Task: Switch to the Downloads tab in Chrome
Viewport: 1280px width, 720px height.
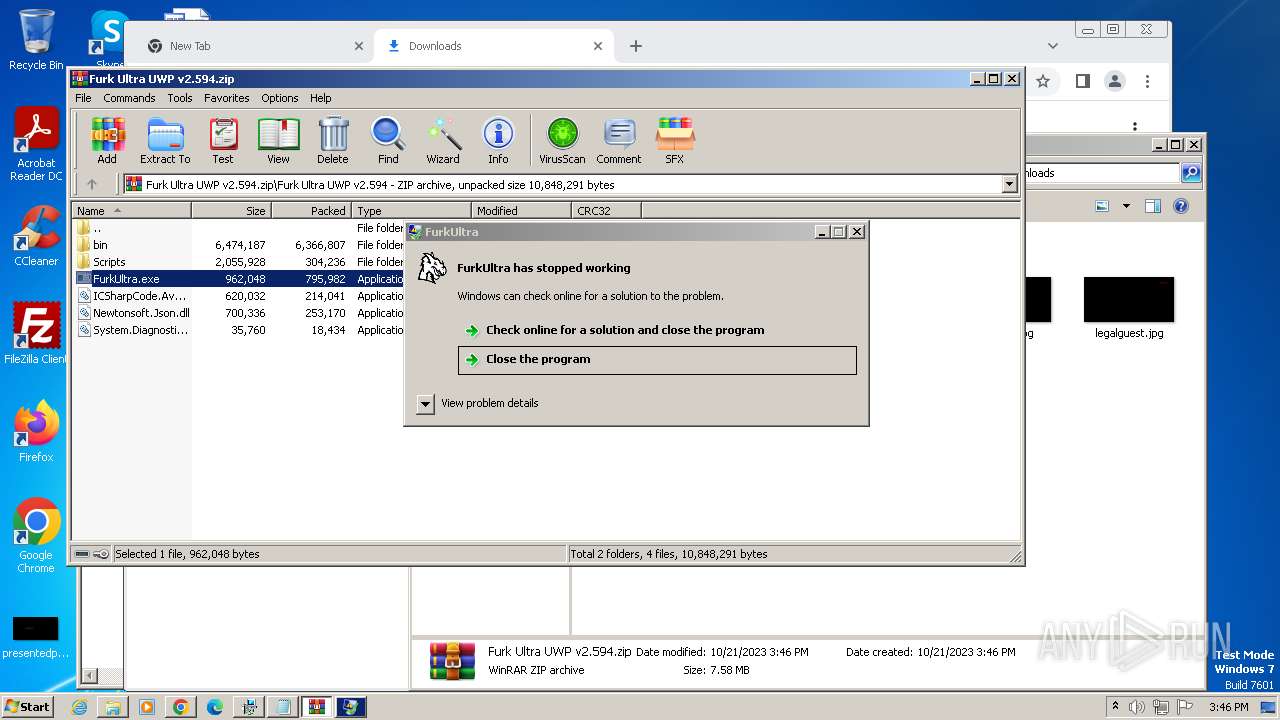Action: coord(494,46)
